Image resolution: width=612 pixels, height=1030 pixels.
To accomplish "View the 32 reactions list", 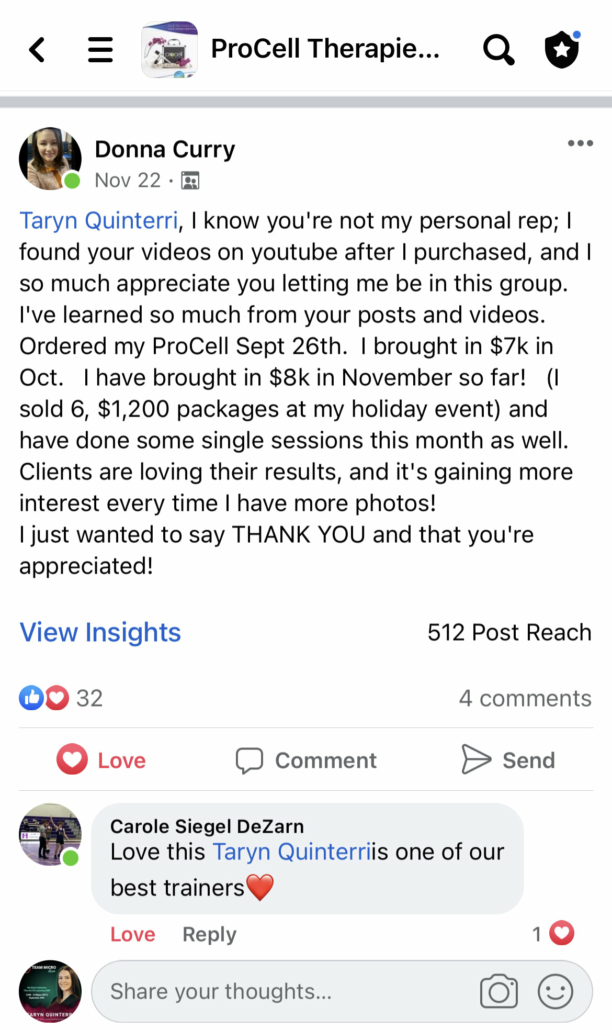I will [x=61, y=698].
